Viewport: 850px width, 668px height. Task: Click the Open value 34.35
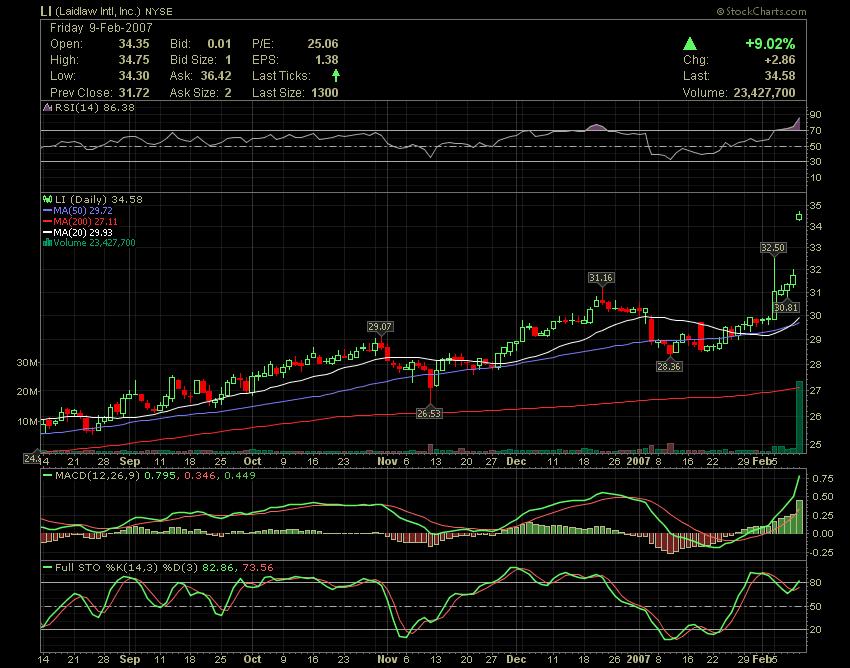pos(134,44)
